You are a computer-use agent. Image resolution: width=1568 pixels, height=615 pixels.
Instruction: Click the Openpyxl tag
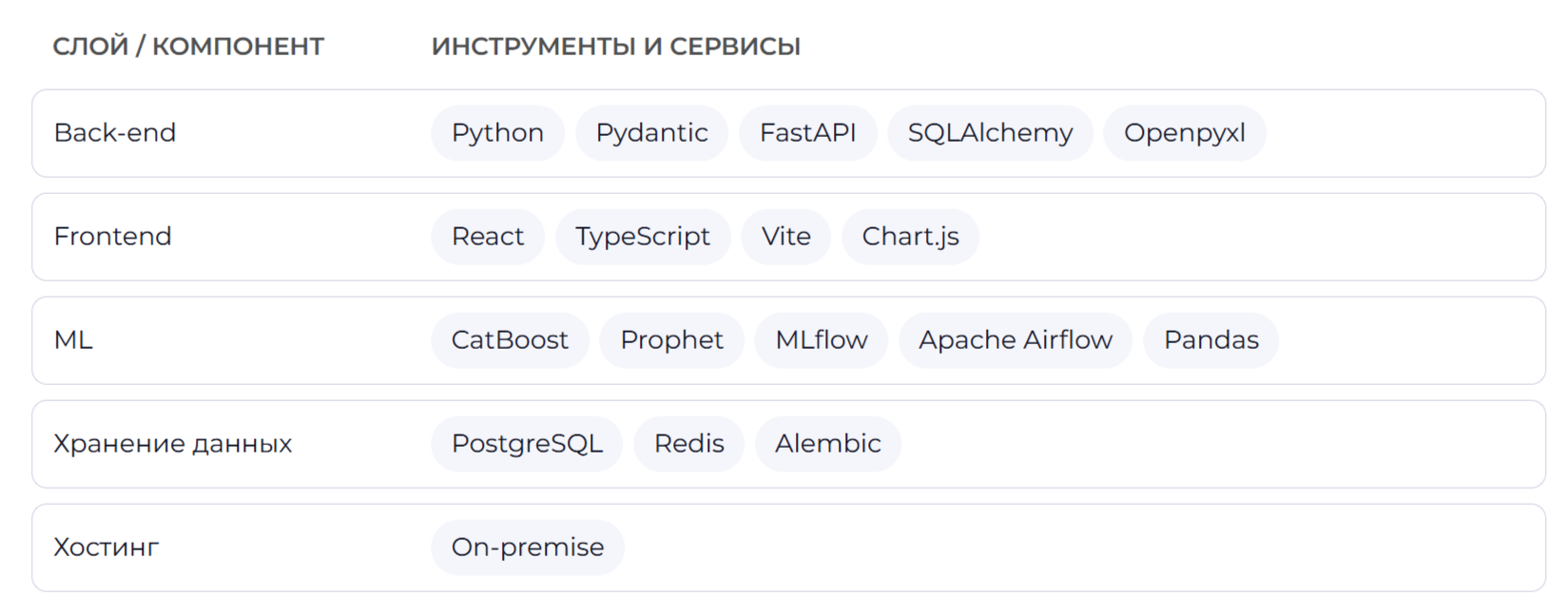1184,133
